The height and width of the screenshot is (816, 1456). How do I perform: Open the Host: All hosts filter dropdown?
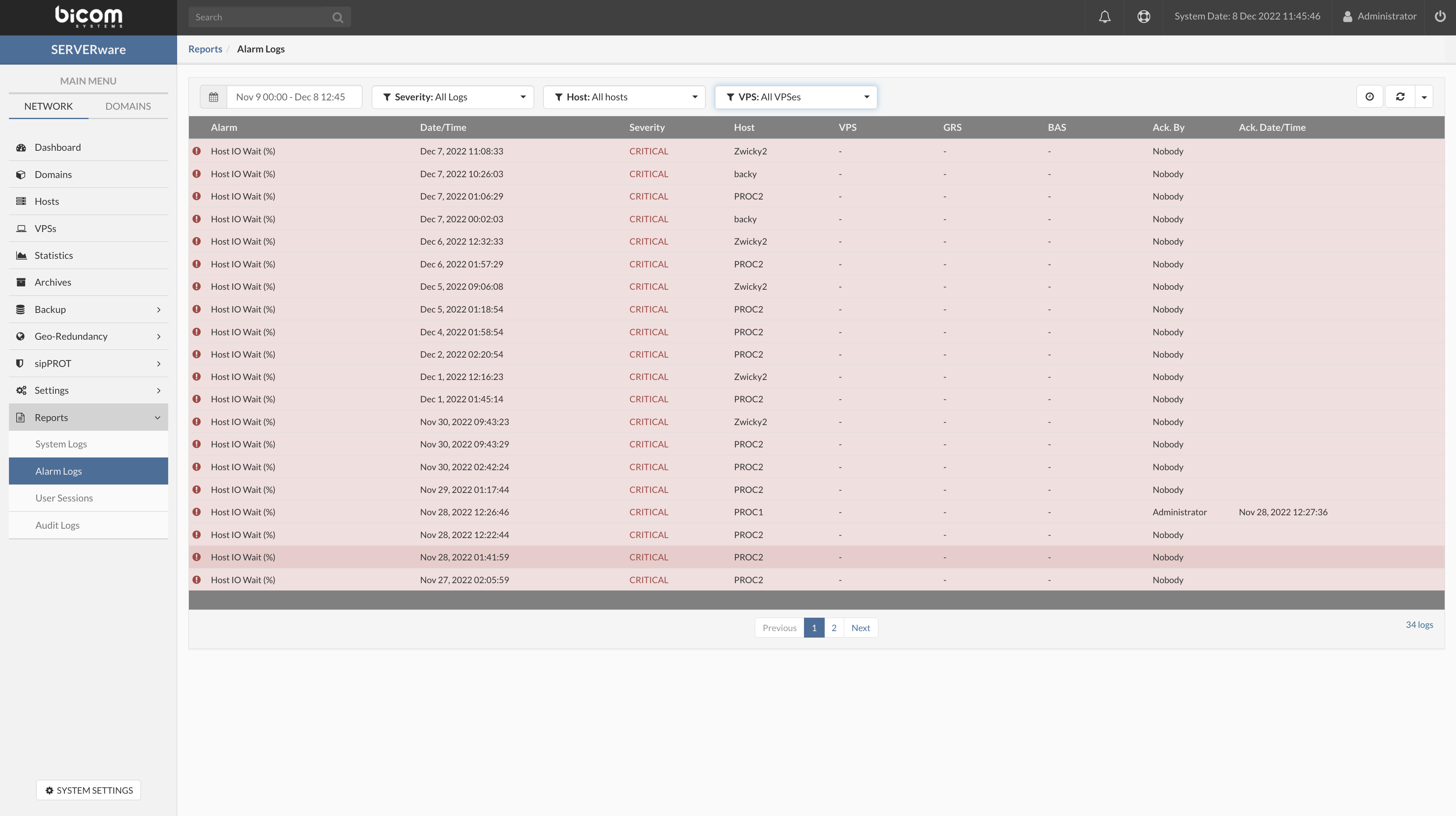click(624, 97)
